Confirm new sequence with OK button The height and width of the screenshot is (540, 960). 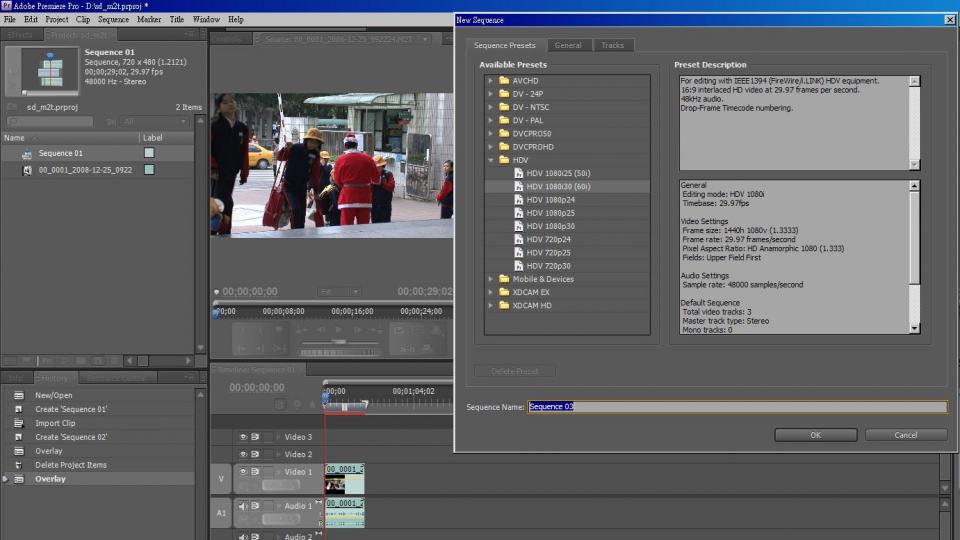click(x=815, y=435)
